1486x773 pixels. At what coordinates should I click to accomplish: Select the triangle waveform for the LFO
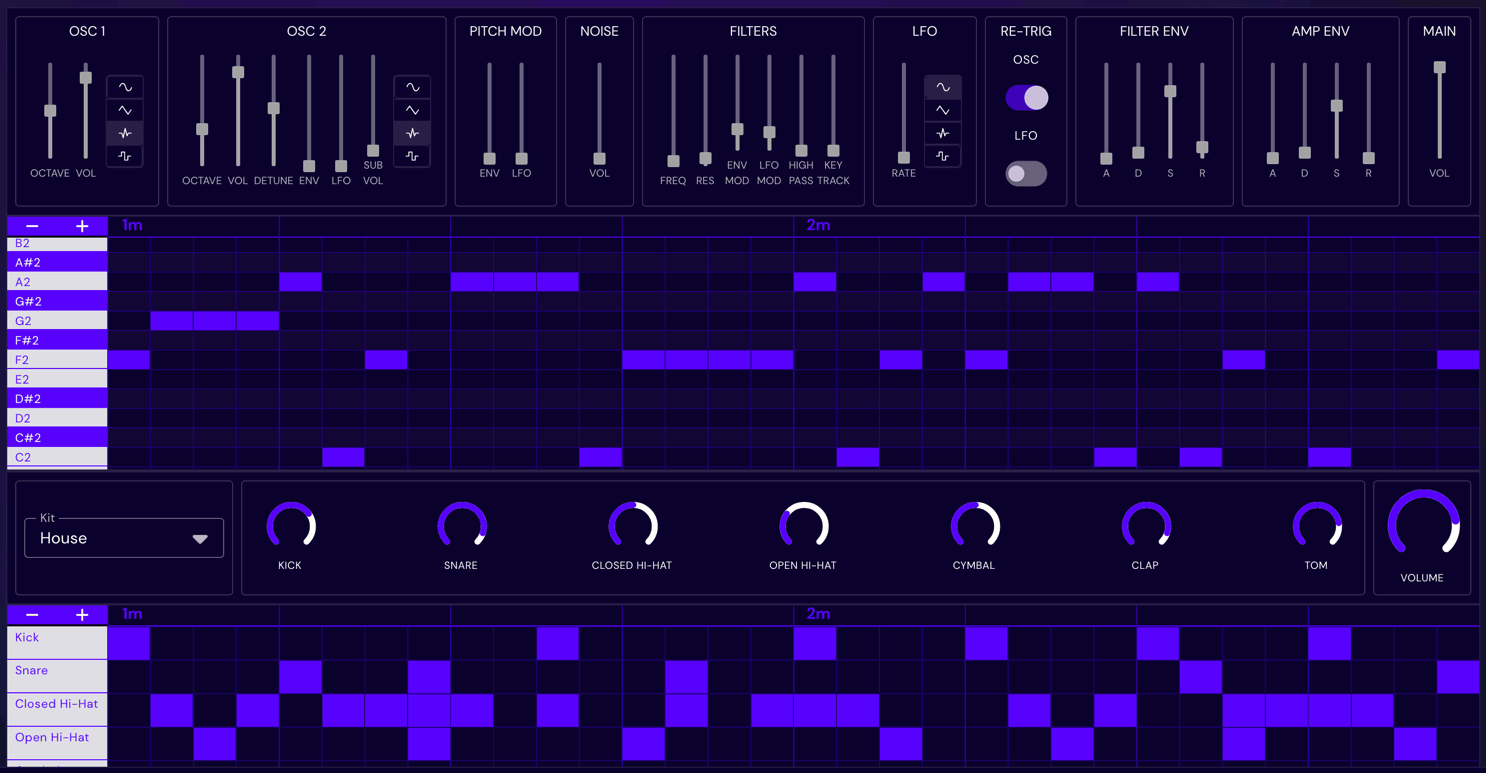[x=943, y=110]
